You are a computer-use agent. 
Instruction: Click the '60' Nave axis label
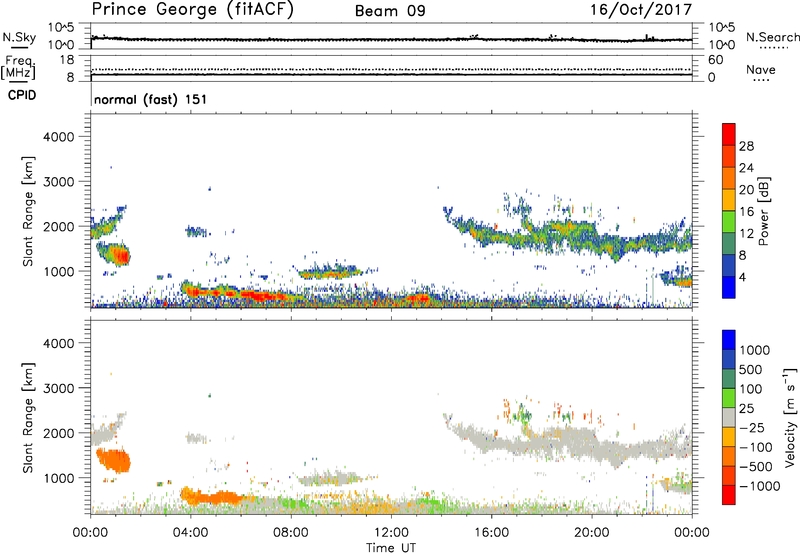coord(715,60)
